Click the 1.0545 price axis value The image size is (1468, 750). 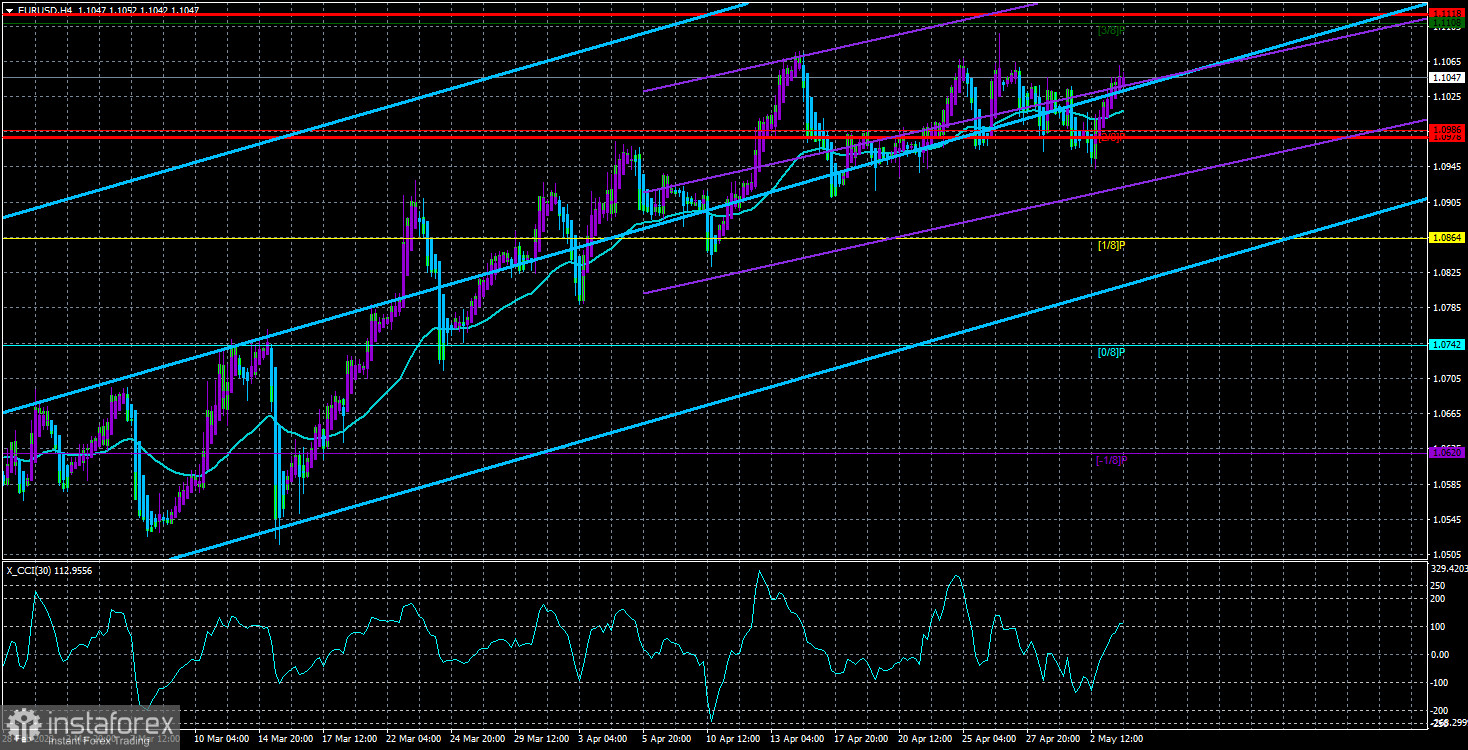[1446, 520]
